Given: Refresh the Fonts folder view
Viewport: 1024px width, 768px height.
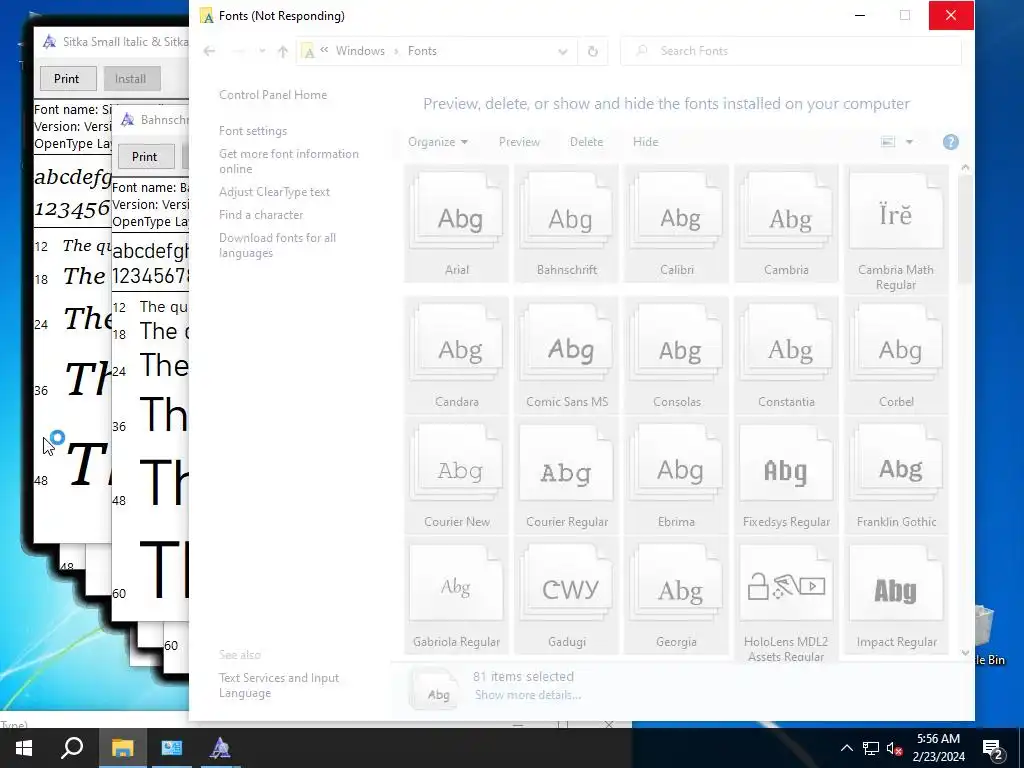Looking at the screenshot, I should coord(592,51).
